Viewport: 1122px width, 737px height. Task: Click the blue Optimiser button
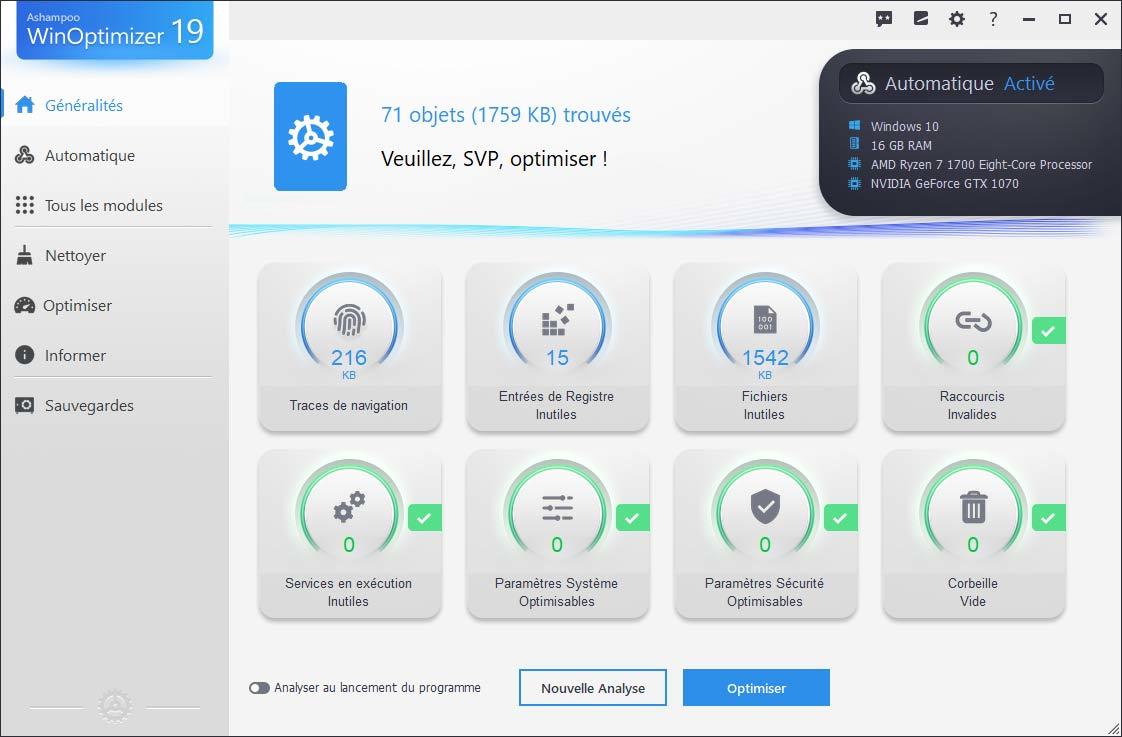756,688
